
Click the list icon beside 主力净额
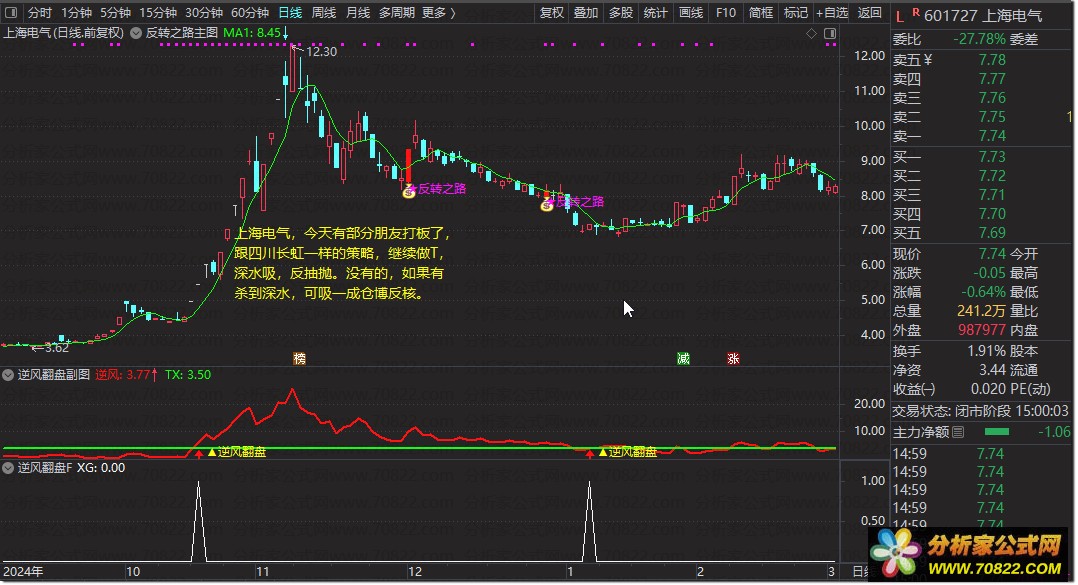(958, 432)
